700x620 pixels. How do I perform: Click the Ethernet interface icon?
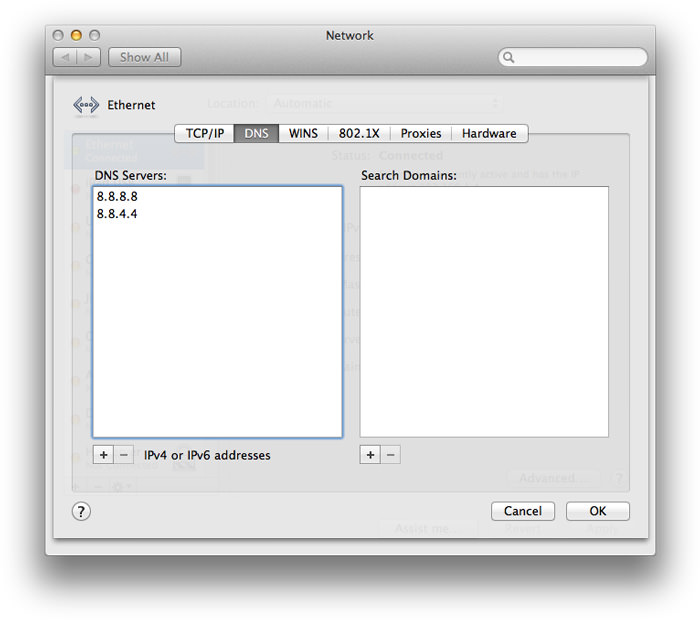pos(86,105)
